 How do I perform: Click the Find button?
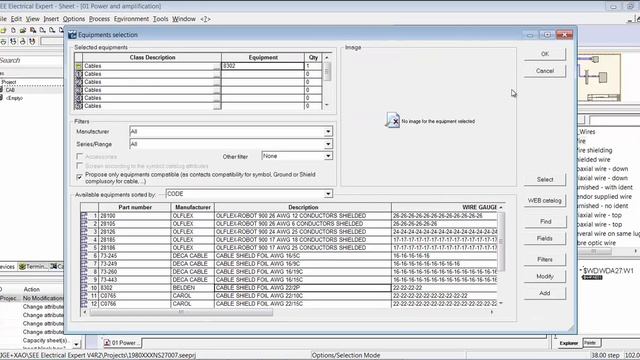pos(544,221)
